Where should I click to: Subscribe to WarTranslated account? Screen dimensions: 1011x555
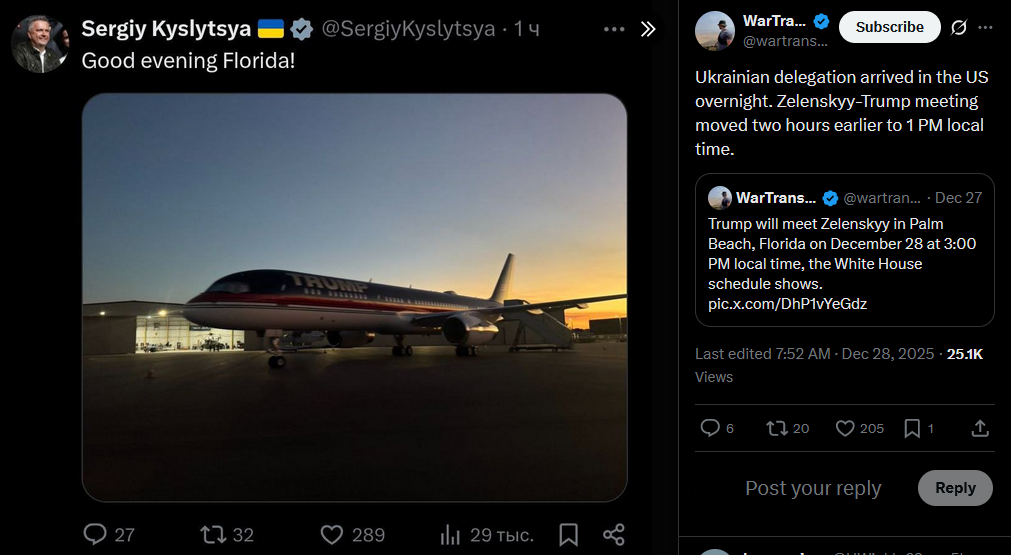click(x=889, y=27)
